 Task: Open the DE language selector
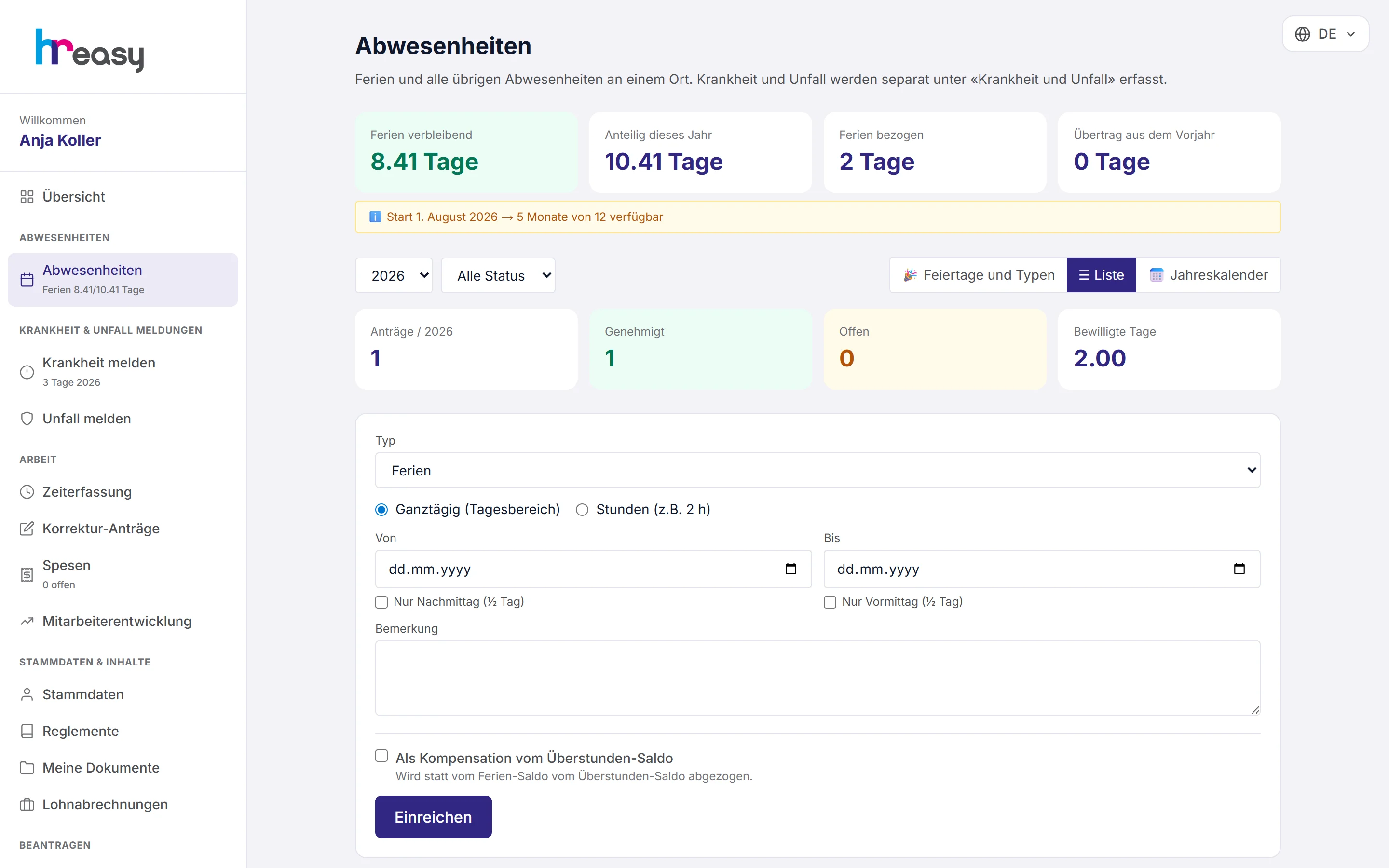[1325, 34]
